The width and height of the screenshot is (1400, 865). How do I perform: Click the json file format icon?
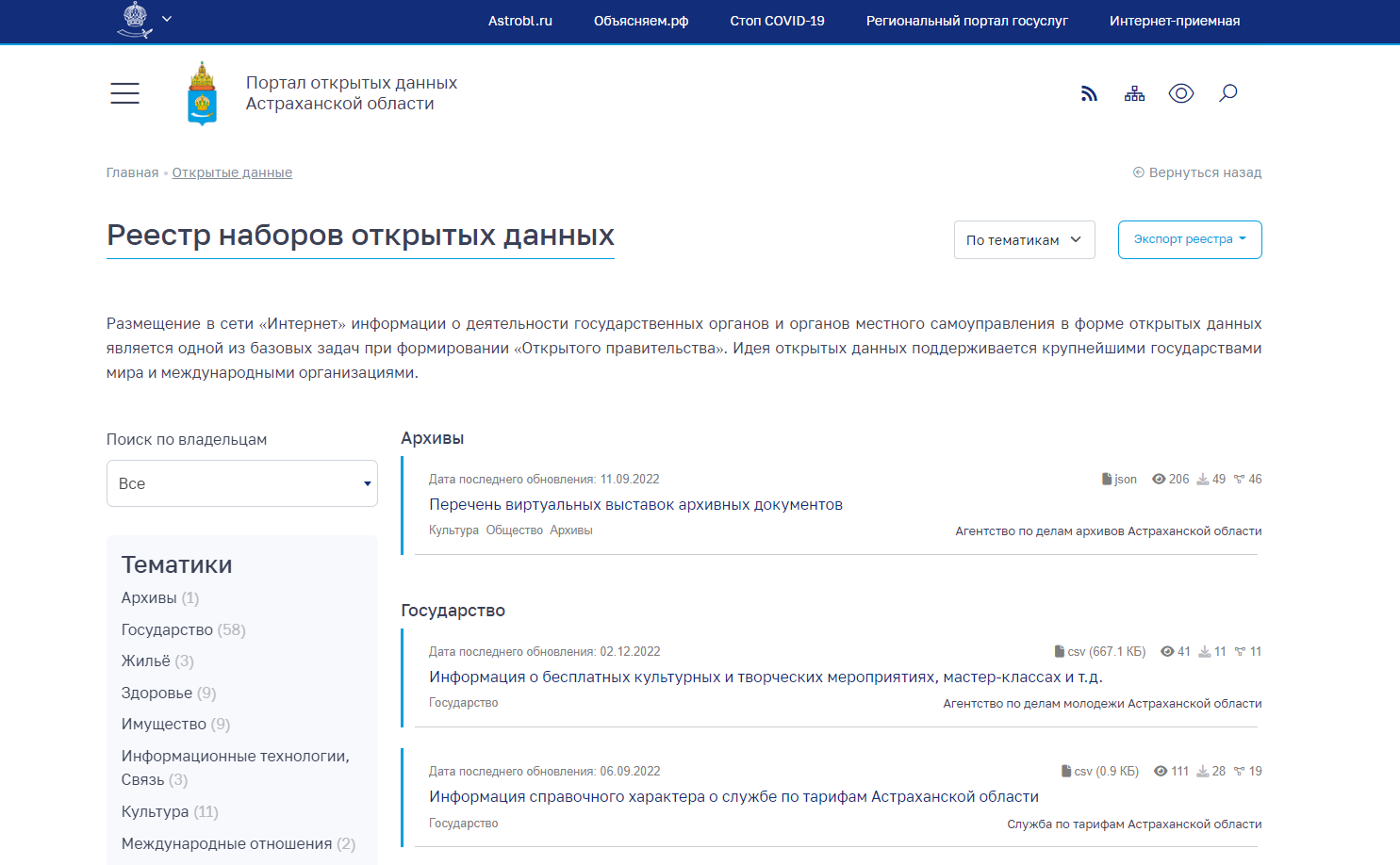pyautogui.click(x=1107, y=480)
